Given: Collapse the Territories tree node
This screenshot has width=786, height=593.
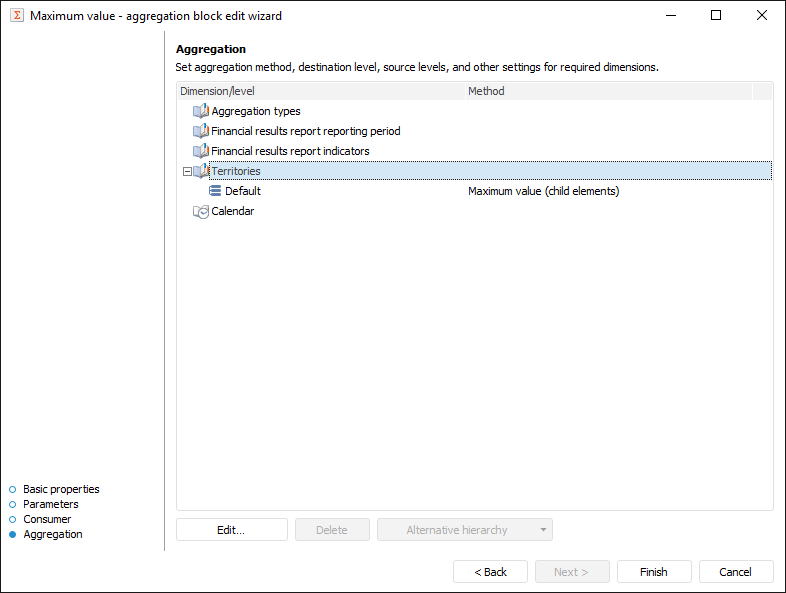Looking at the screenshot, I should 186,171.
